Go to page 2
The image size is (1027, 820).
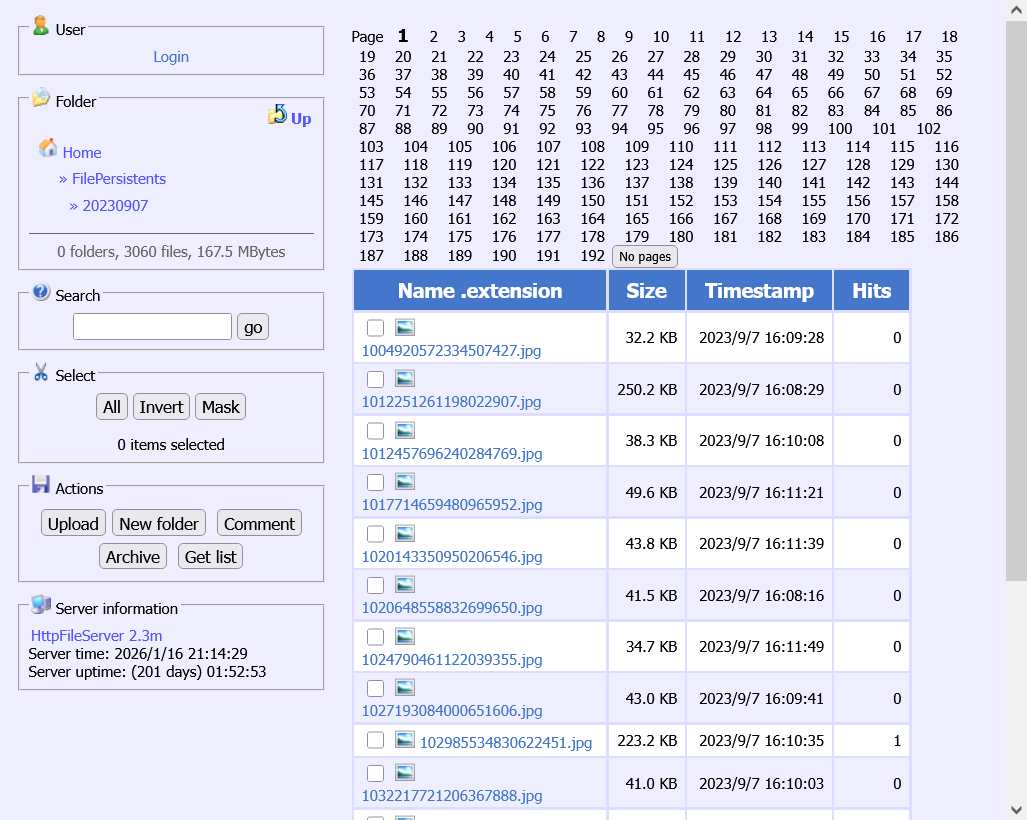point(434,37)
